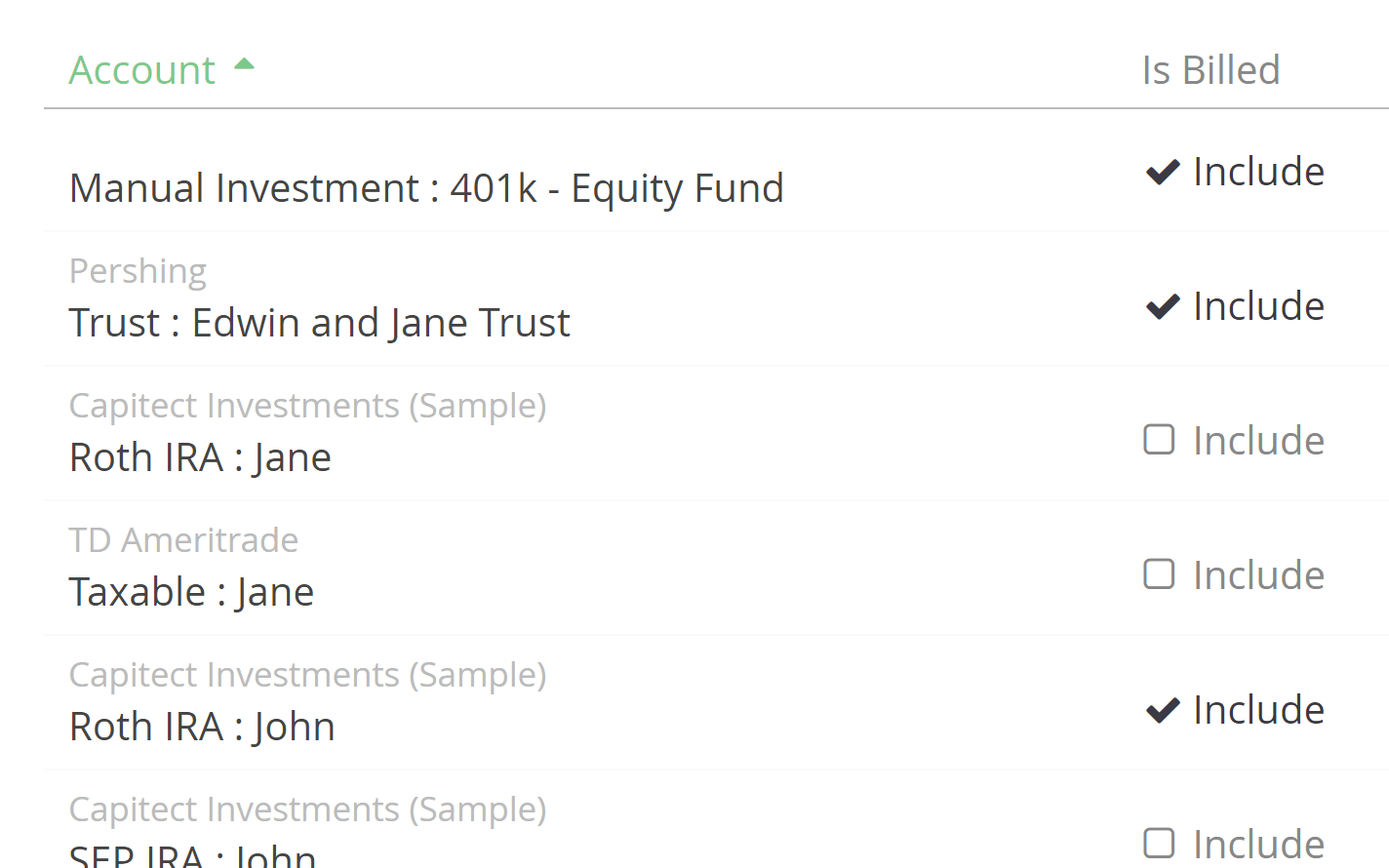Click Capitect Investments (Sample) above Roth IRA : John
Screen dimensions: 1389x868
pyautogui.click(x=307, y=675)
